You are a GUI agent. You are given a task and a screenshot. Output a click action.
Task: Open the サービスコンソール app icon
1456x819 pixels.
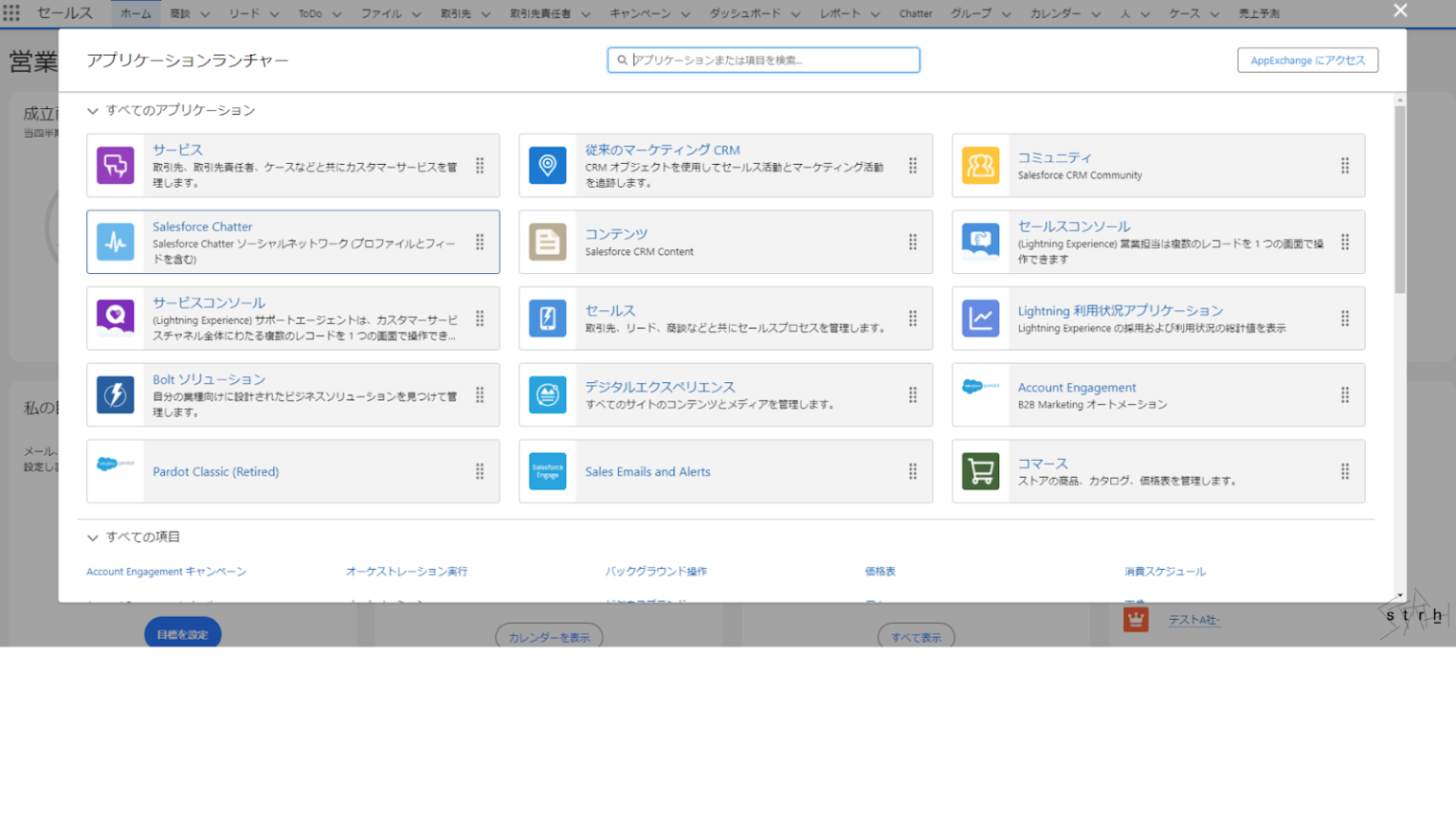[115, 318]
